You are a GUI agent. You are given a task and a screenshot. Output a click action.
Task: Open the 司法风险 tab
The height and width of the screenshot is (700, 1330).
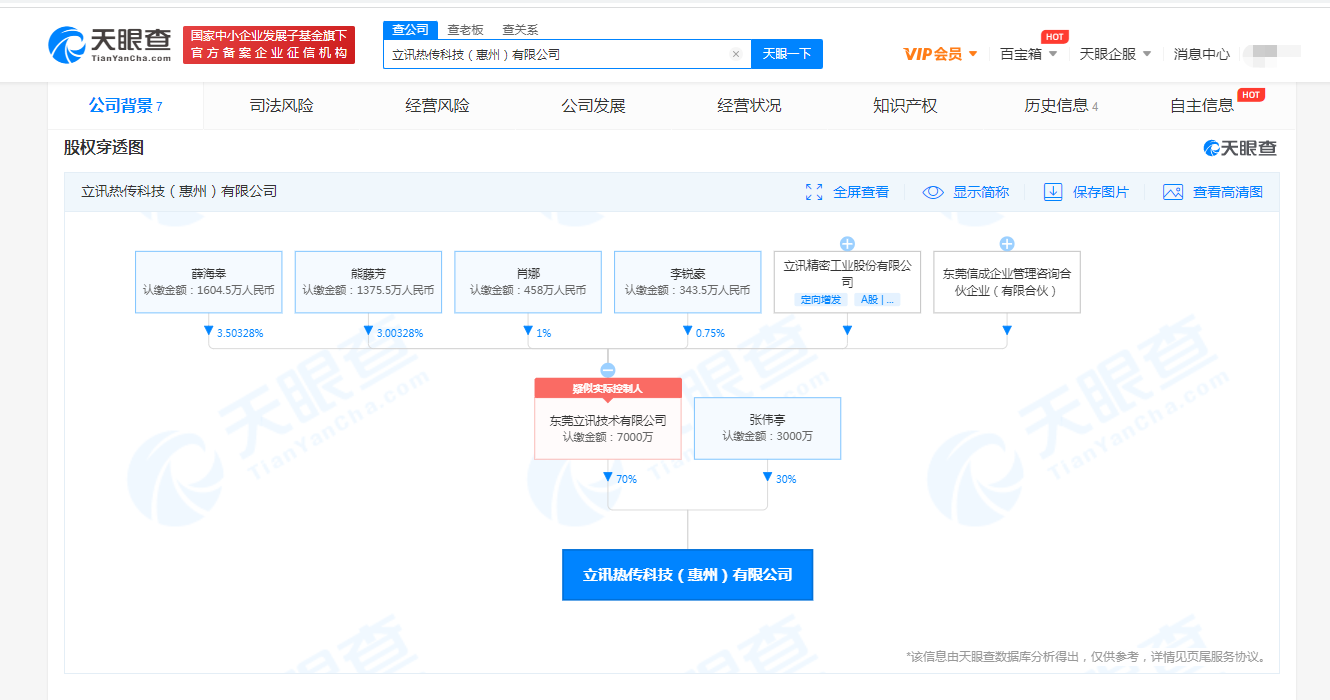pyautogui.click(x=281, y=106)
